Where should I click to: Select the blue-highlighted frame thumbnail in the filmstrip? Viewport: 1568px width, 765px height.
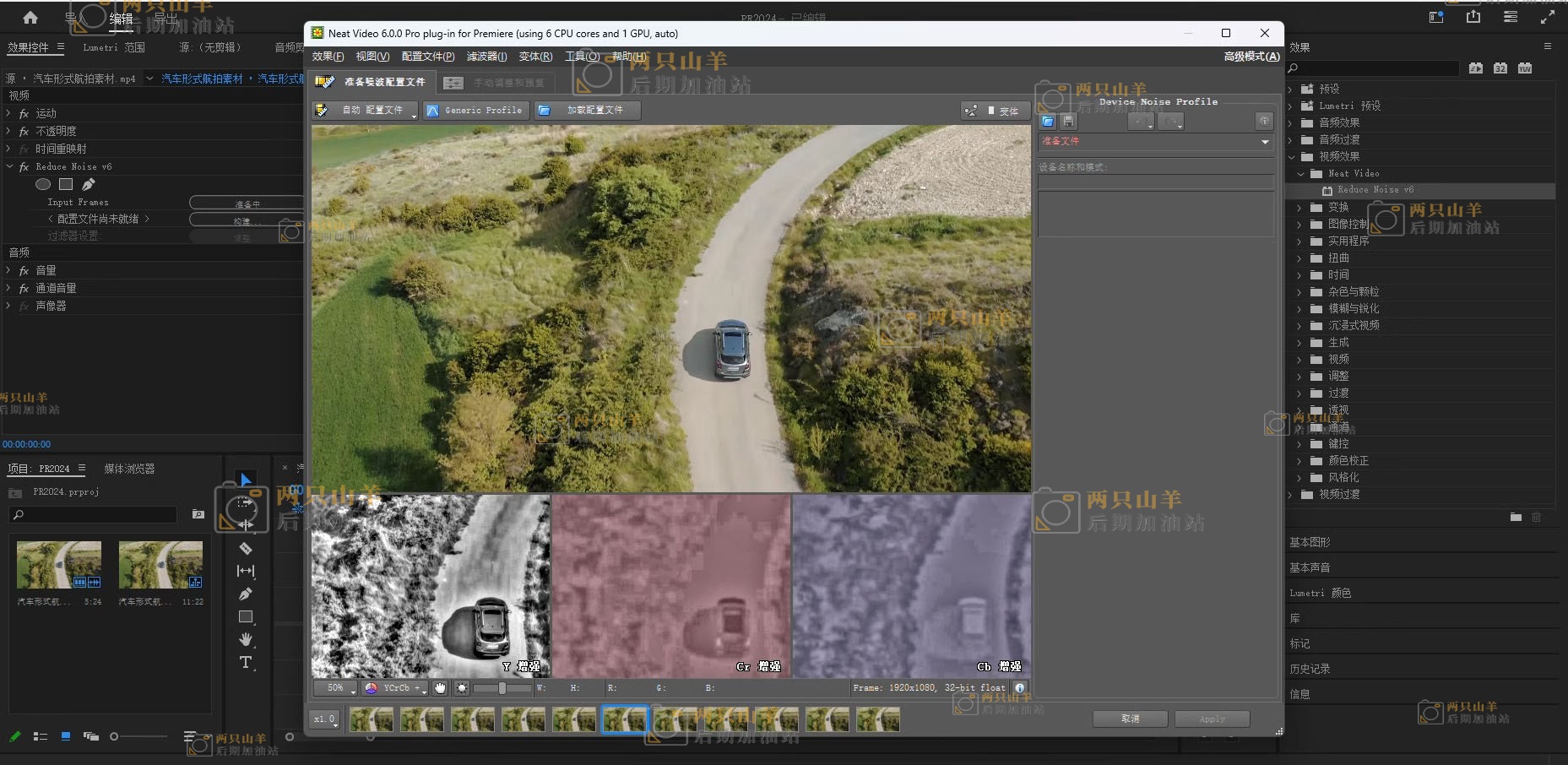[x=624, y=719]
